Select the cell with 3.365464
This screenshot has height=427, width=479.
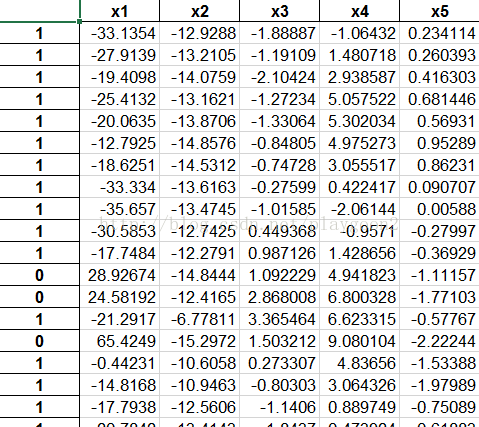[280, 319]
